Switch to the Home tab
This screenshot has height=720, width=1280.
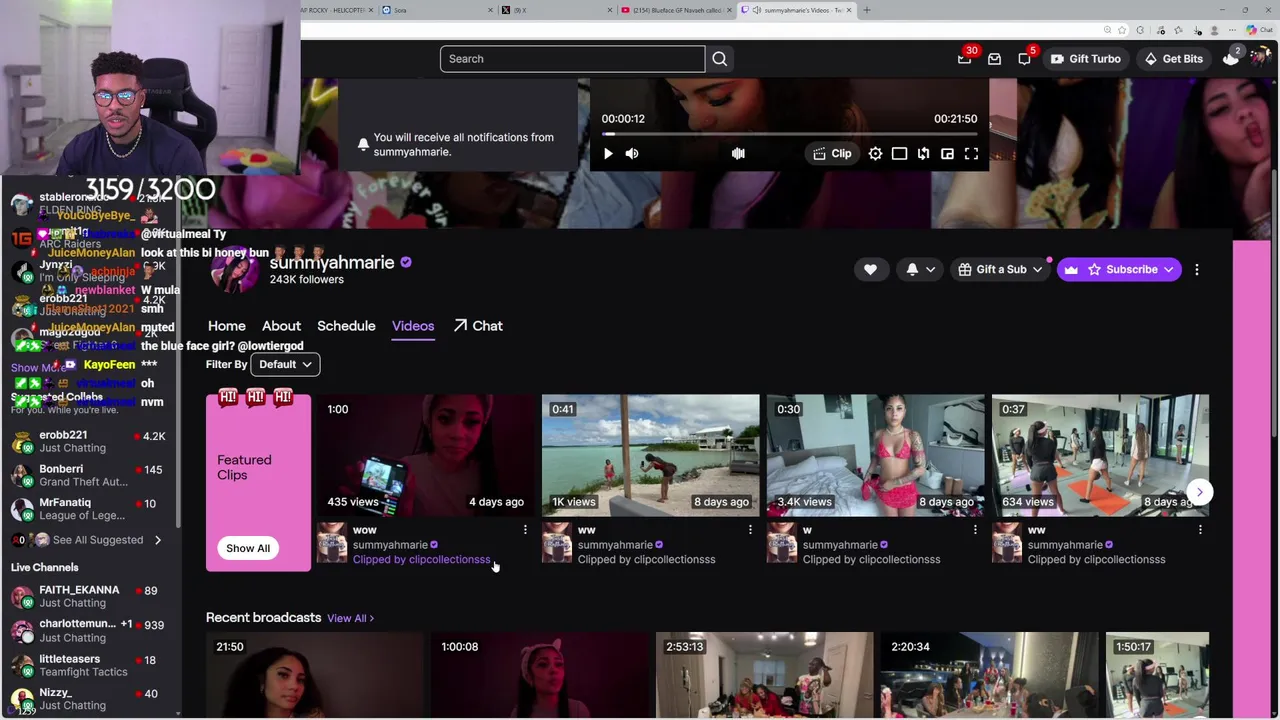(227, 326)
